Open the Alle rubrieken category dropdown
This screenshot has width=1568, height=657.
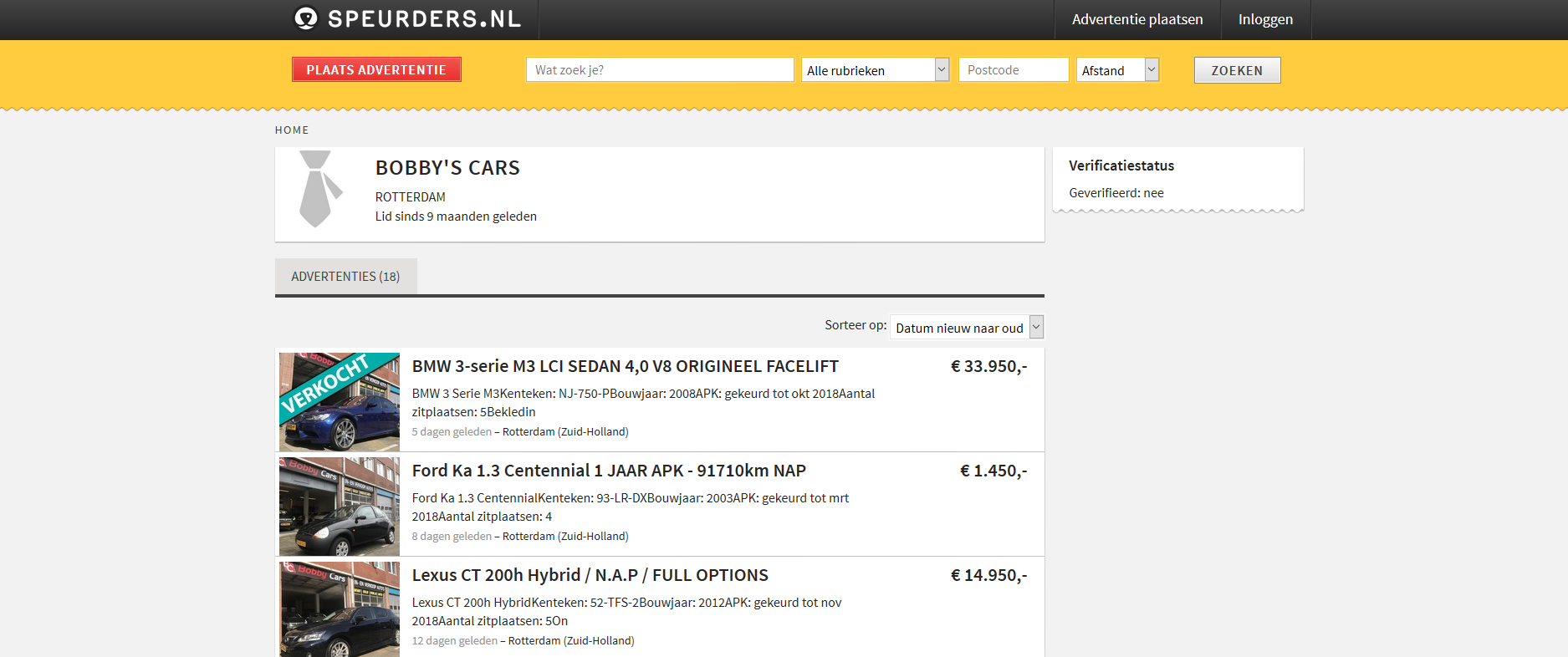point(875,70)
